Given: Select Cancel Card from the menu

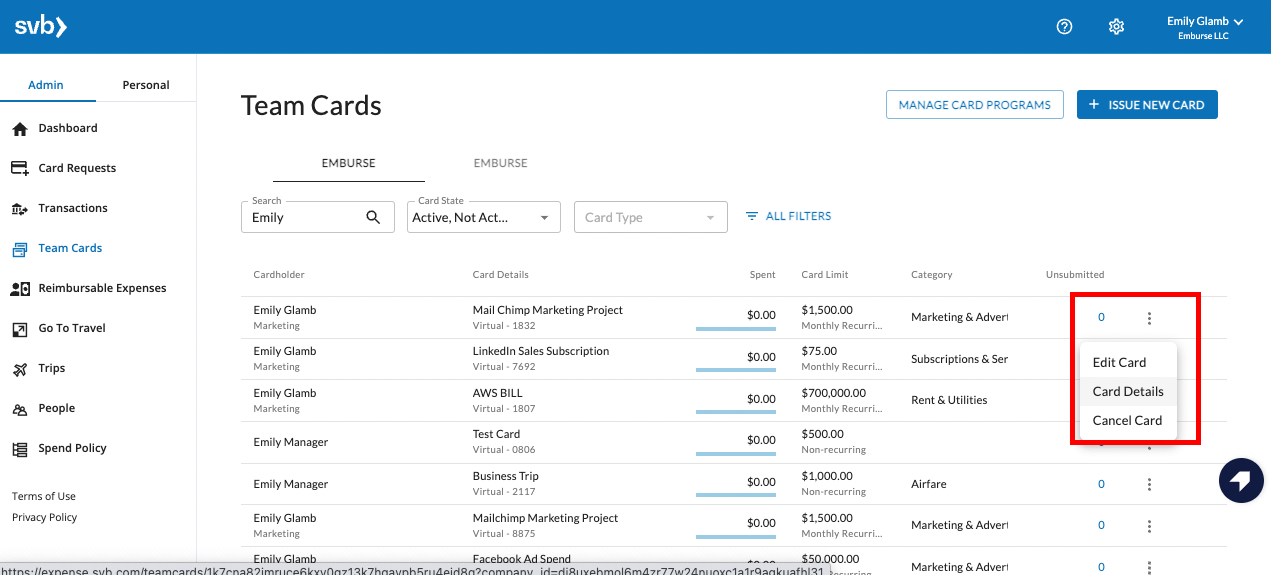Looking at the screenshot, I should point(1127,421).
